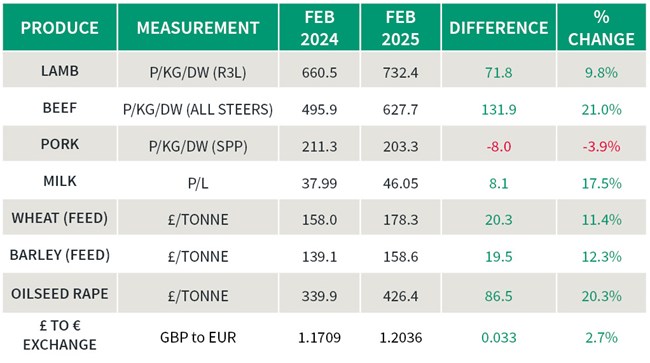
Task: Click the GBP to EUR measurement cell
Action: 198,337
